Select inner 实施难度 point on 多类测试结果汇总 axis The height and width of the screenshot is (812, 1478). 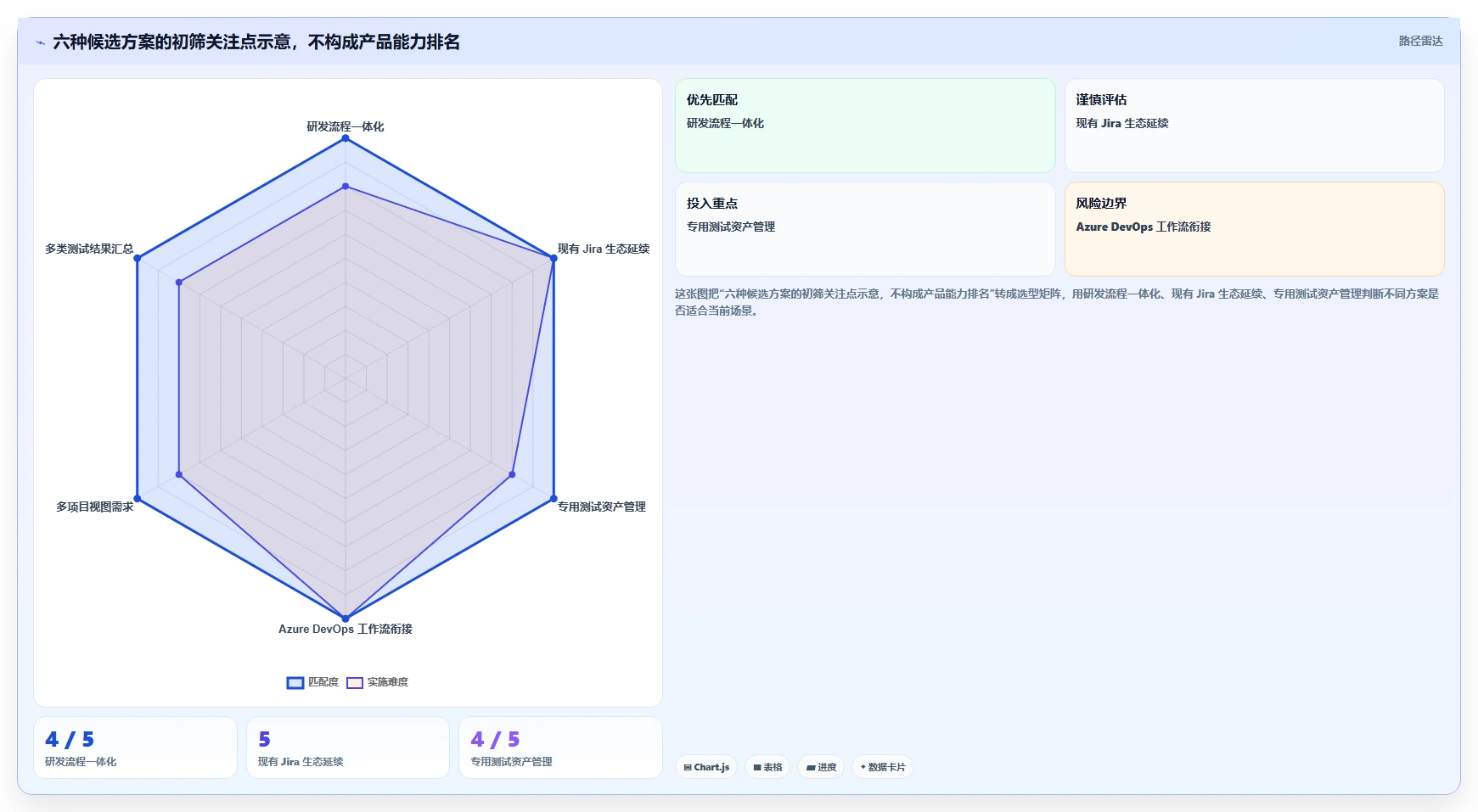pos(179,283)
